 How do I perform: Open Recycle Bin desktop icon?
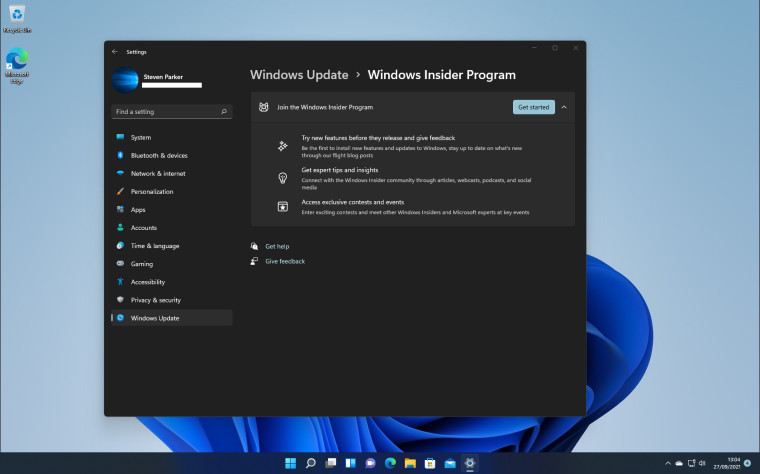17,18
